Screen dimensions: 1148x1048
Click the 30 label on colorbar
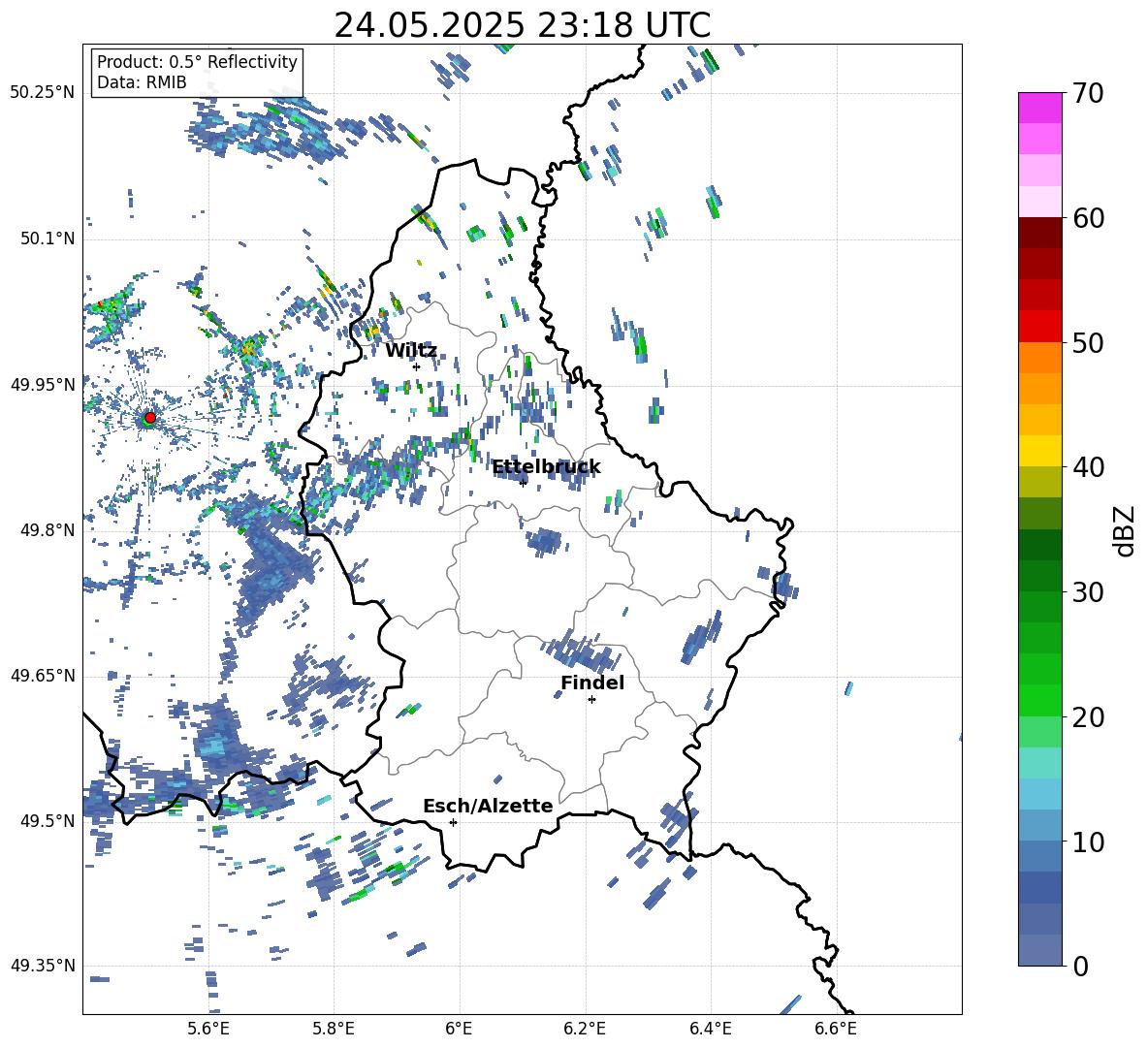coord(1088,592)
